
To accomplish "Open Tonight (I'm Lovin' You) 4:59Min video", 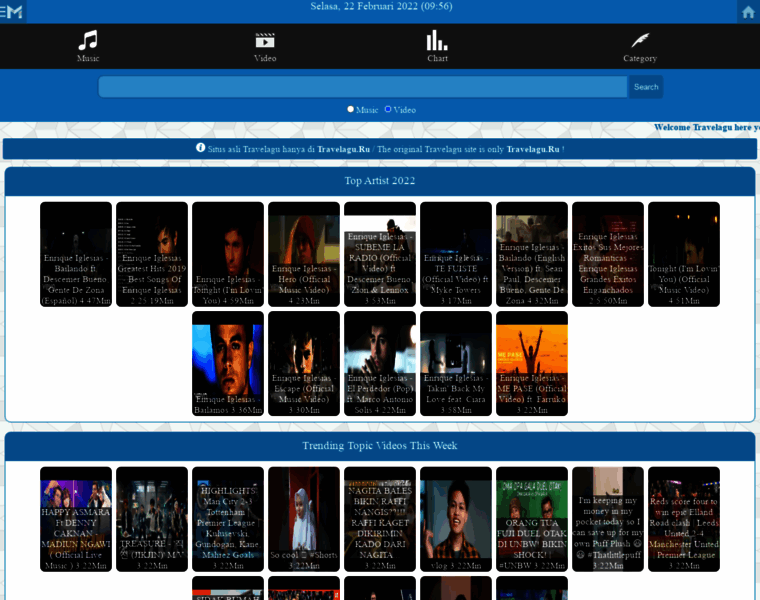I will click(228, 254).
